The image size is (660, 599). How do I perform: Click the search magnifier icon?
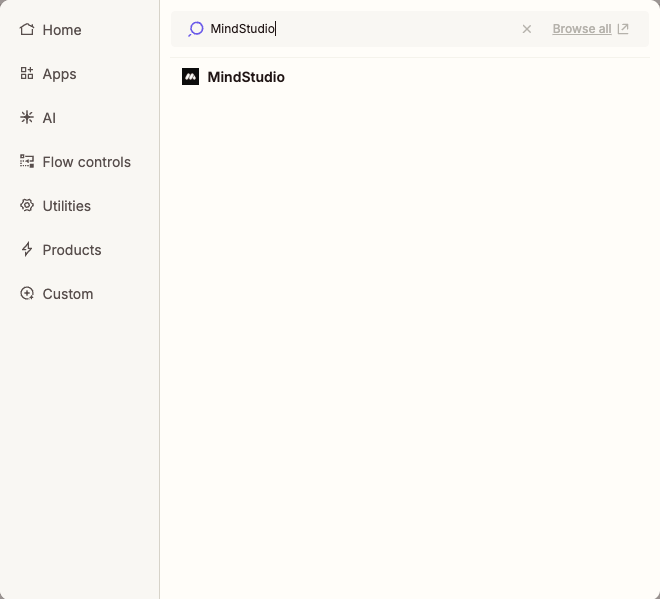point(196,29)
